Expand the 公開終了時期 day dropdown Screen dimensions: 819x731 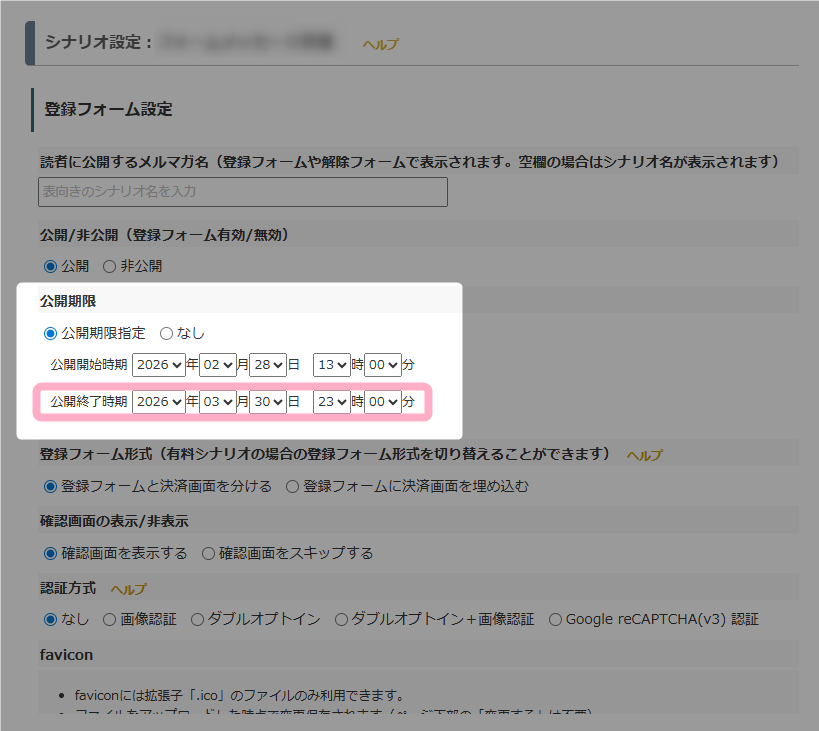click(268, 402)
